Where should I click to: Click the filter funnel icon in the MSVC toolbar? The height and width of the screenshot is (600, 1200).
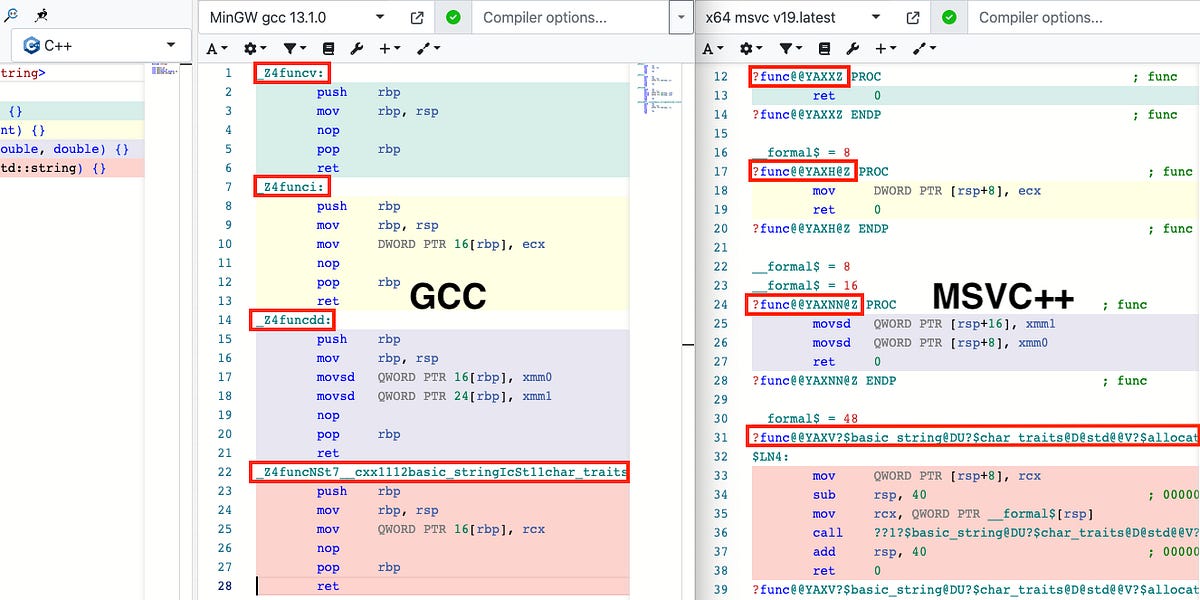[x=786, y=48]
